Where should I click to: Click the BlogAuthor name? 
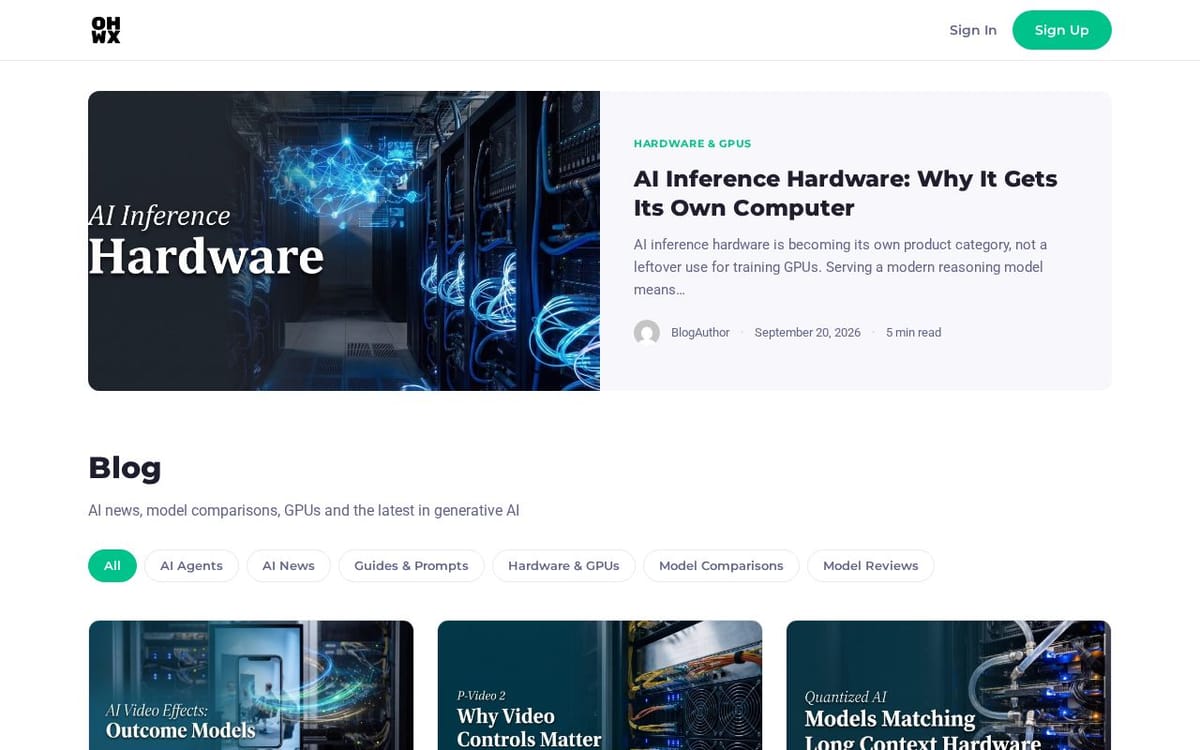[700, 332]
